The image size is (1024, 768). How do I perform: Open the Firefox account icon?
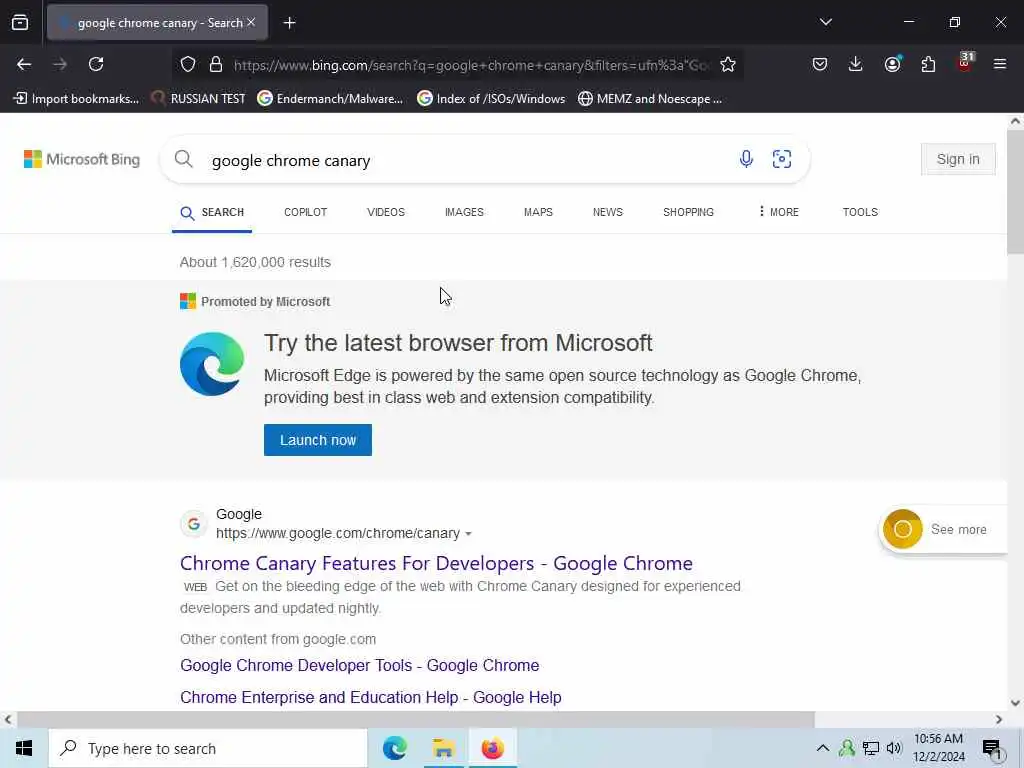[x=892, y=64]
